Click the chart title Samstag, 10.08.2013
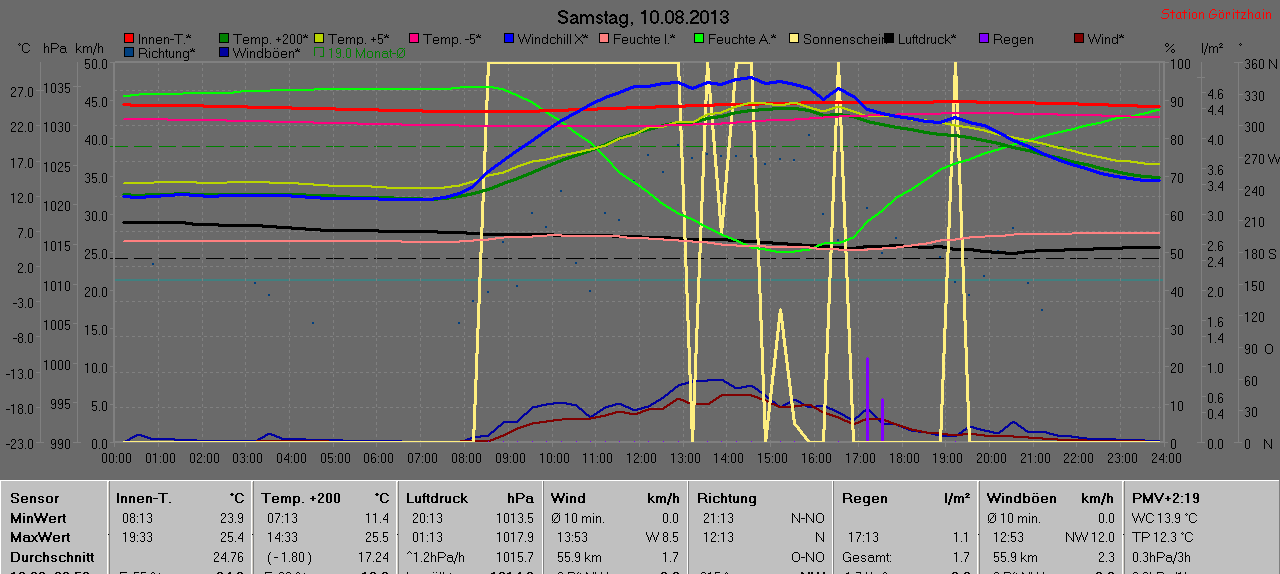This screenshot has height=574, width=1280. pos(642,17)
